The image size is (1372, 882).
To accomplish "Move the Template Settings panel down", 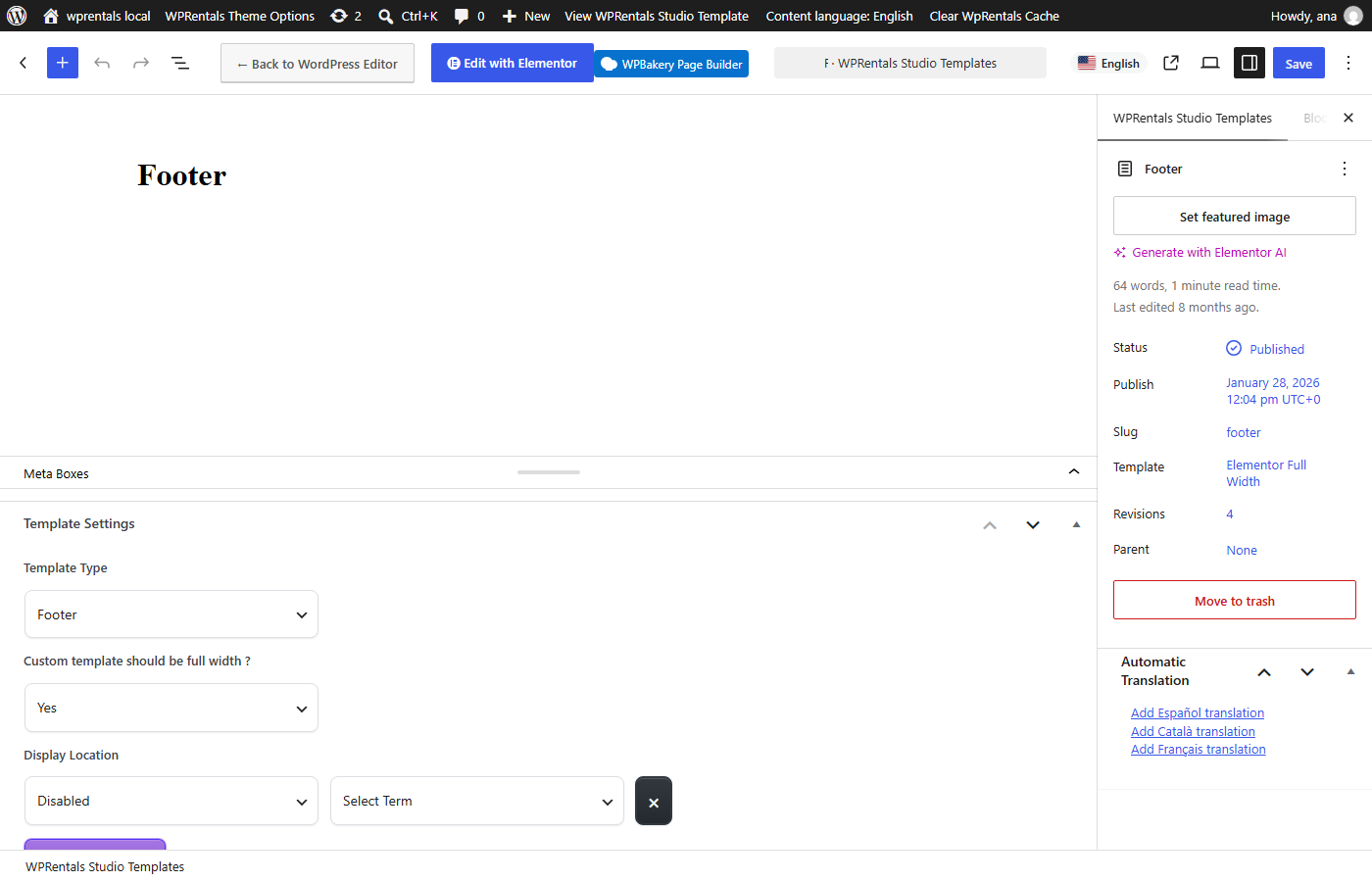I will [x=1033, y=525].
